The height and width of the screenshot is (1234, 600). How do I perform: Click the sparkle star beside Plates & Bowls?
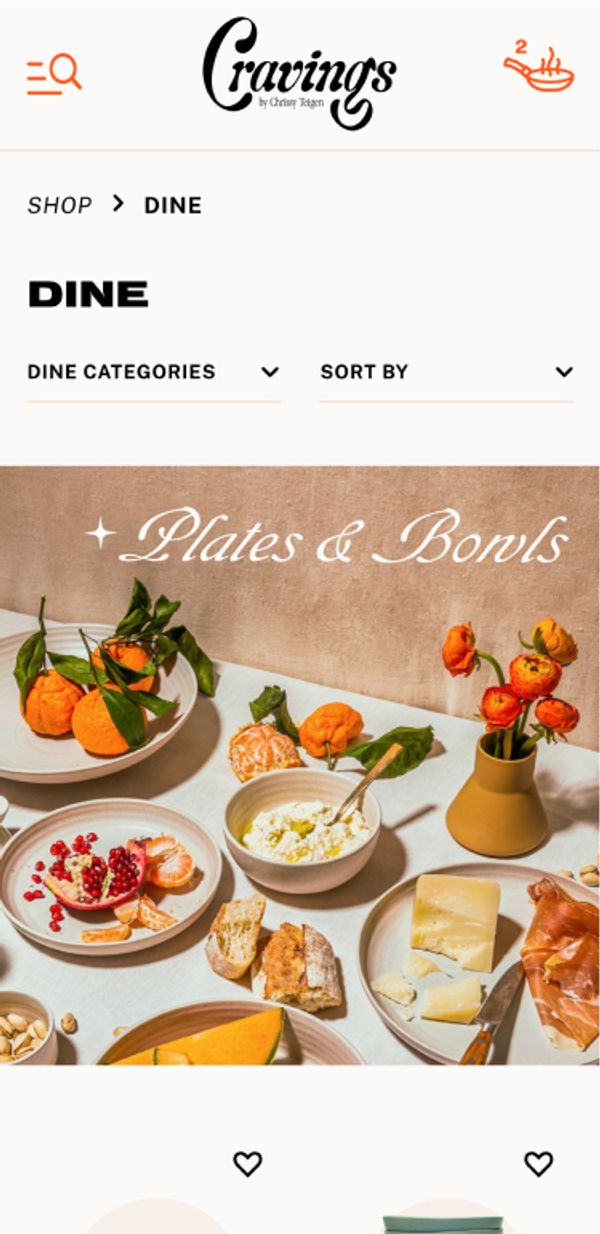(x=100, y=533)
